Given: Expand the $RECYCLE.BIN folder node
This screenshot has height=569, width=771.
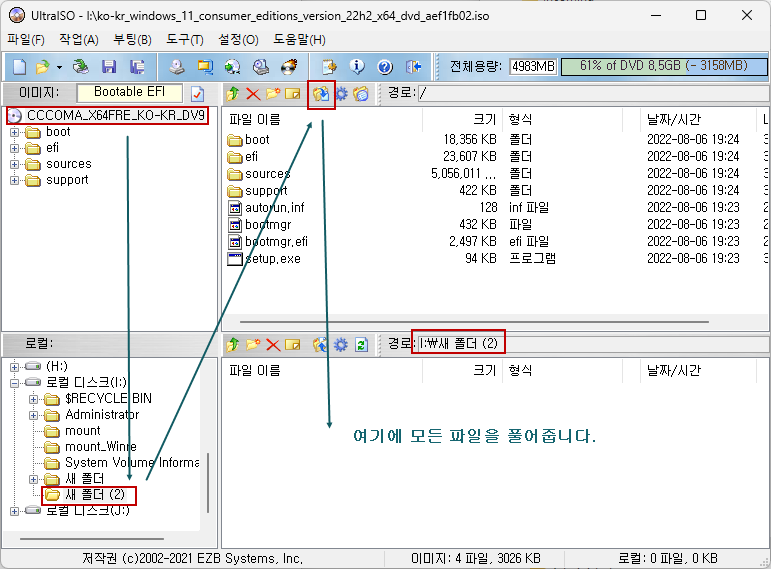Looking at the screenshot, I should pyautogui.click(x=33, y=399).
